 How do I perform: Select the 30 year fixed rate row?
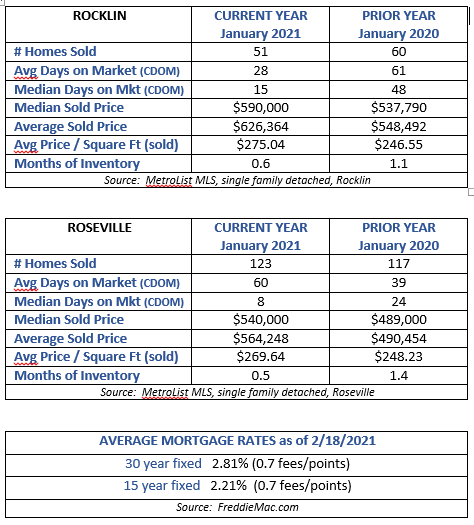point(236,465)
